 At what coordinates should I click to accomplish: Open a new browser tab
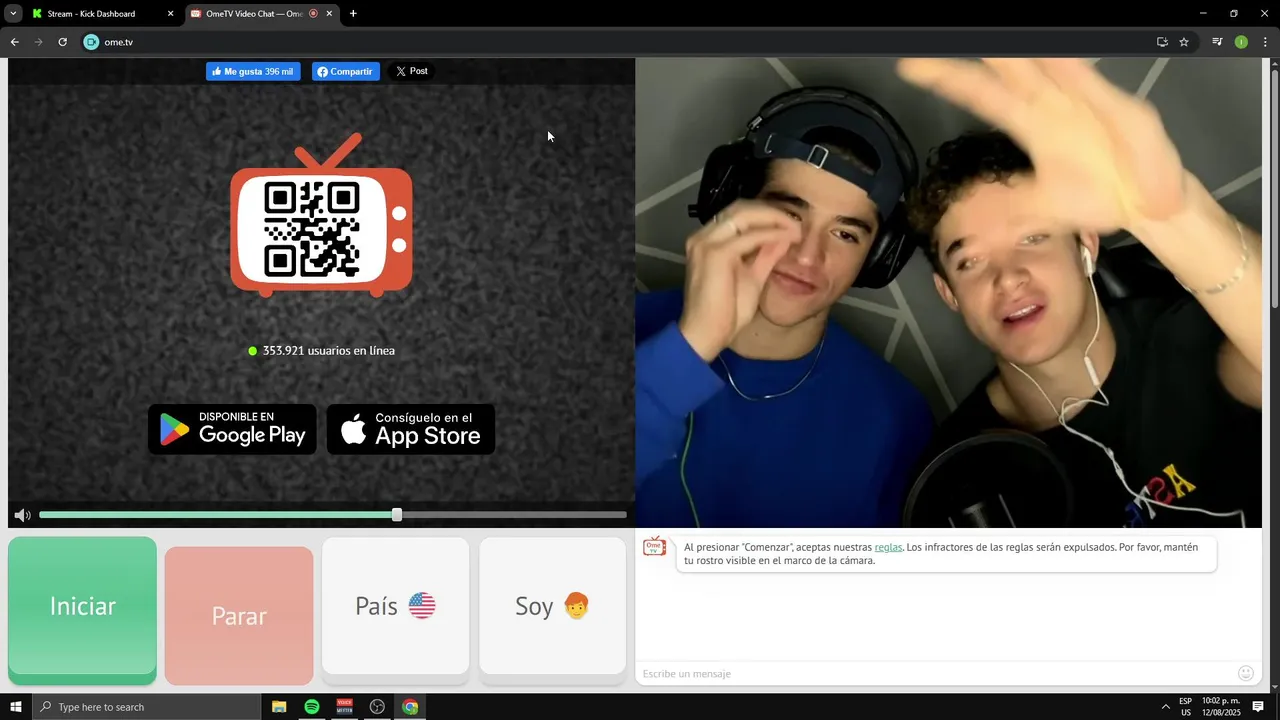pyautogui.click(x=353, y=14)
